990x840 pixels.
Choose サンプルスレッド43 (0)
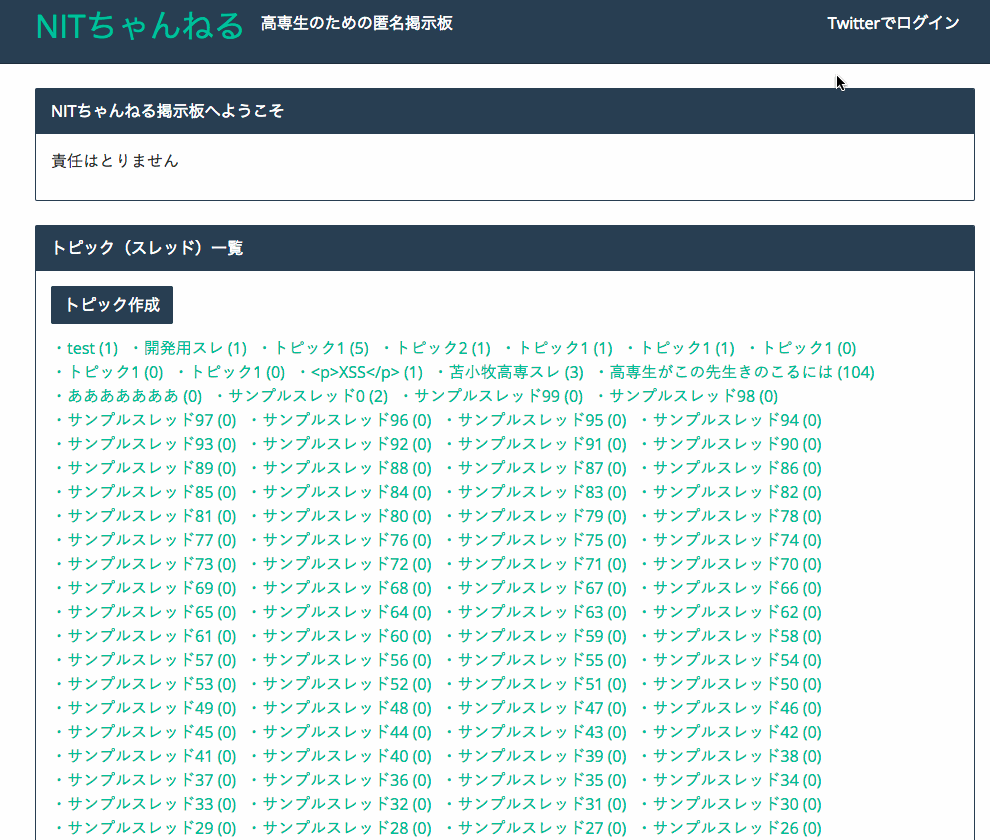pos(542,732)
